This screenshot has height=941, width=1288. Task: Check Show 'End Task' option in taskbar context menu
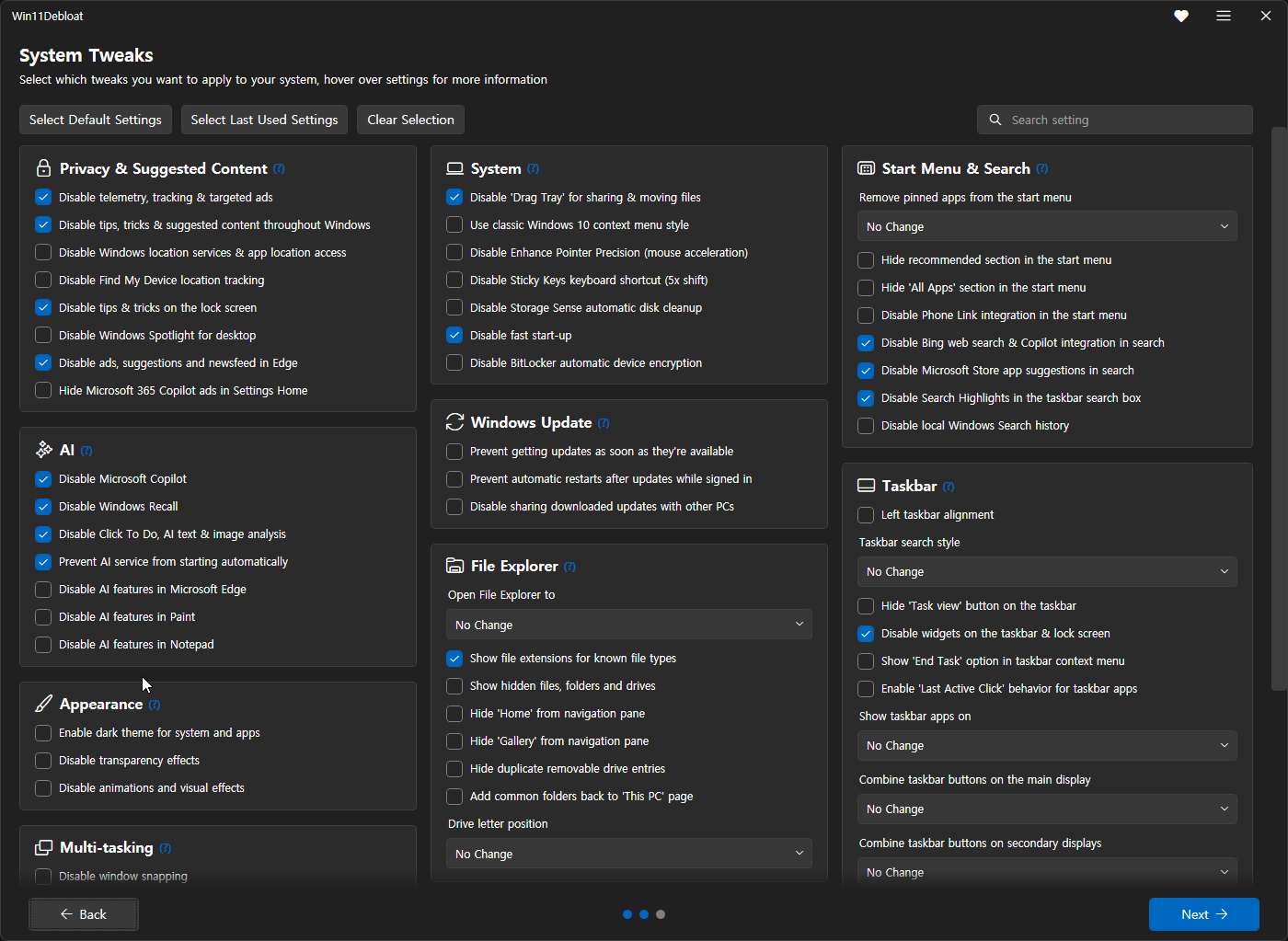click(x=866, y=660)
